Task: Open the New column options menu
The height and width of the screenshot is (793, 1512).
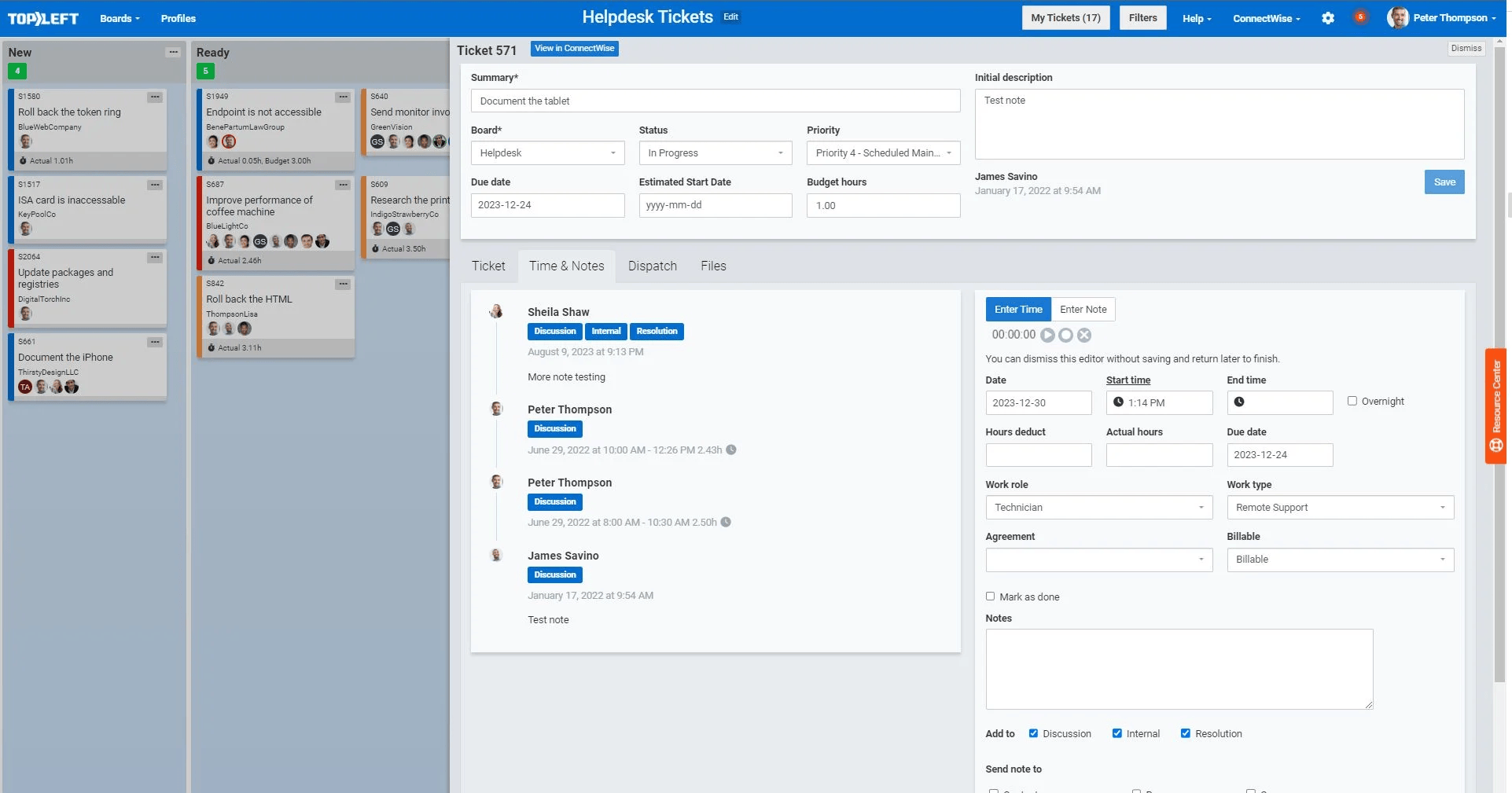Action: tap(173, 53)
